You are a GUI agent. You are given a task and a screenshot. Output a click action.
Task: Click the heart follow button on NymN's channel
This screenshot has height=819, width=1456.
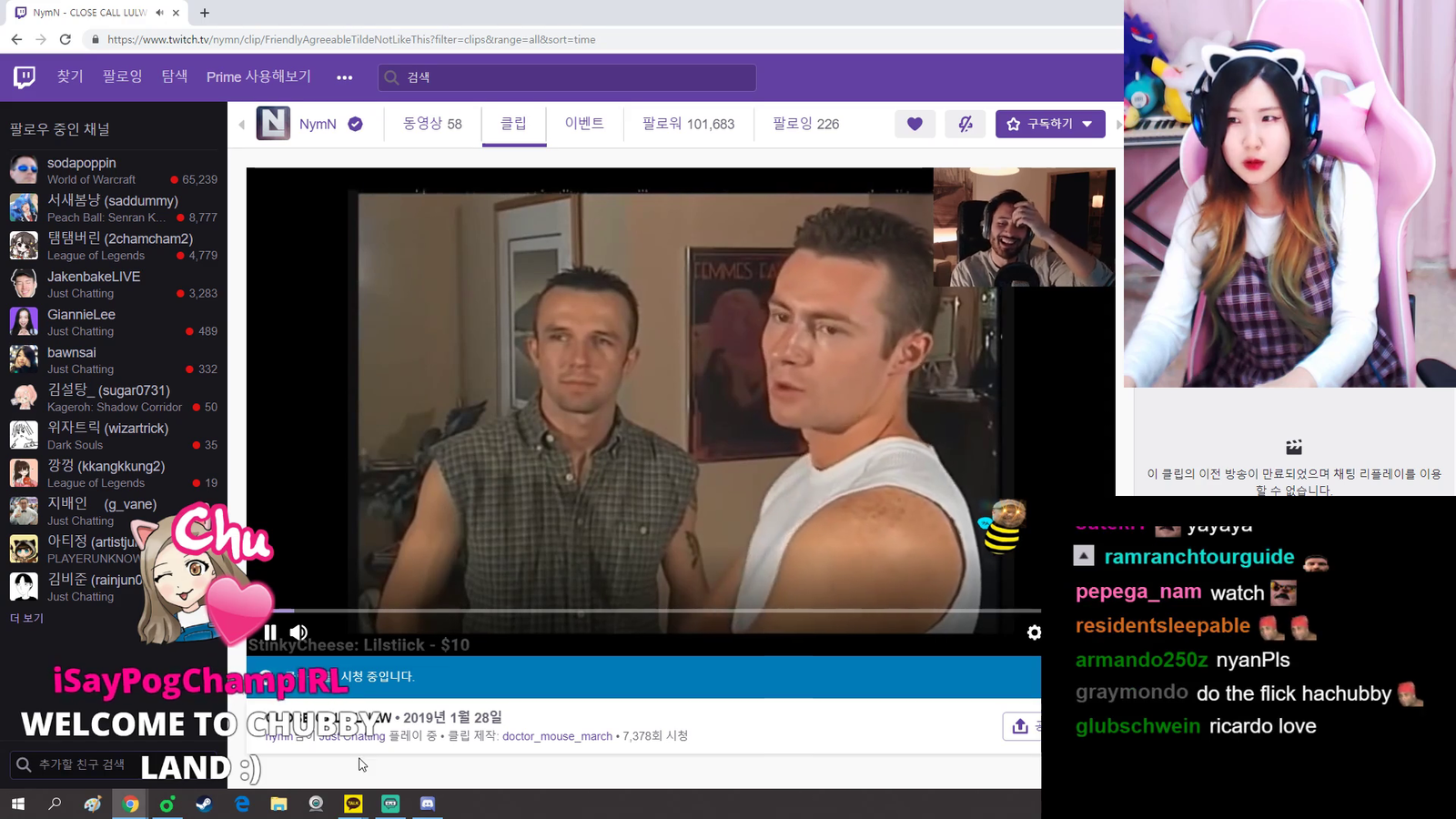[x=915, y=124]
